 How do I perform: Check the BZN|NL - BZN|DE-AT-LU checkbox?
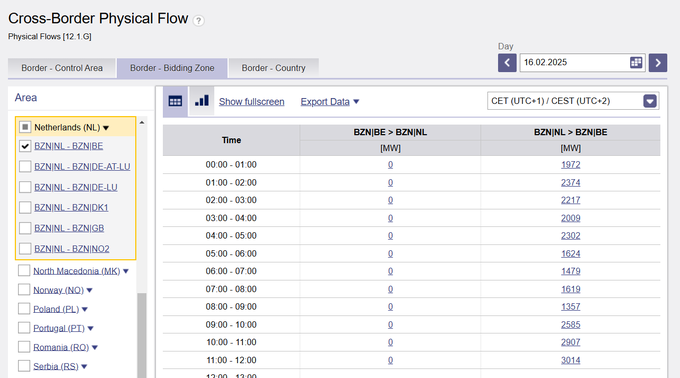coord(25,166)
